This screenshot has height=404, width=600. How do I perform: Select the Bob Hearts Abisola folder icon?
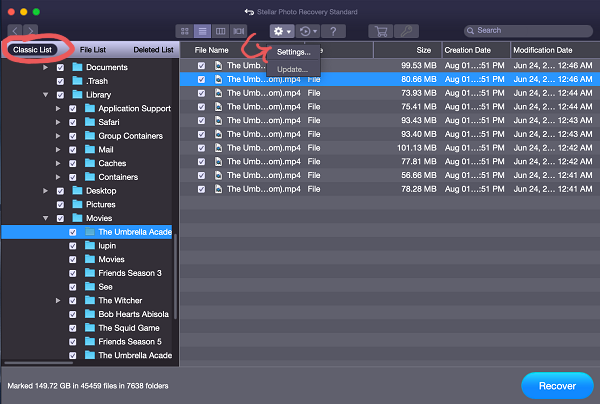(90, 314)
